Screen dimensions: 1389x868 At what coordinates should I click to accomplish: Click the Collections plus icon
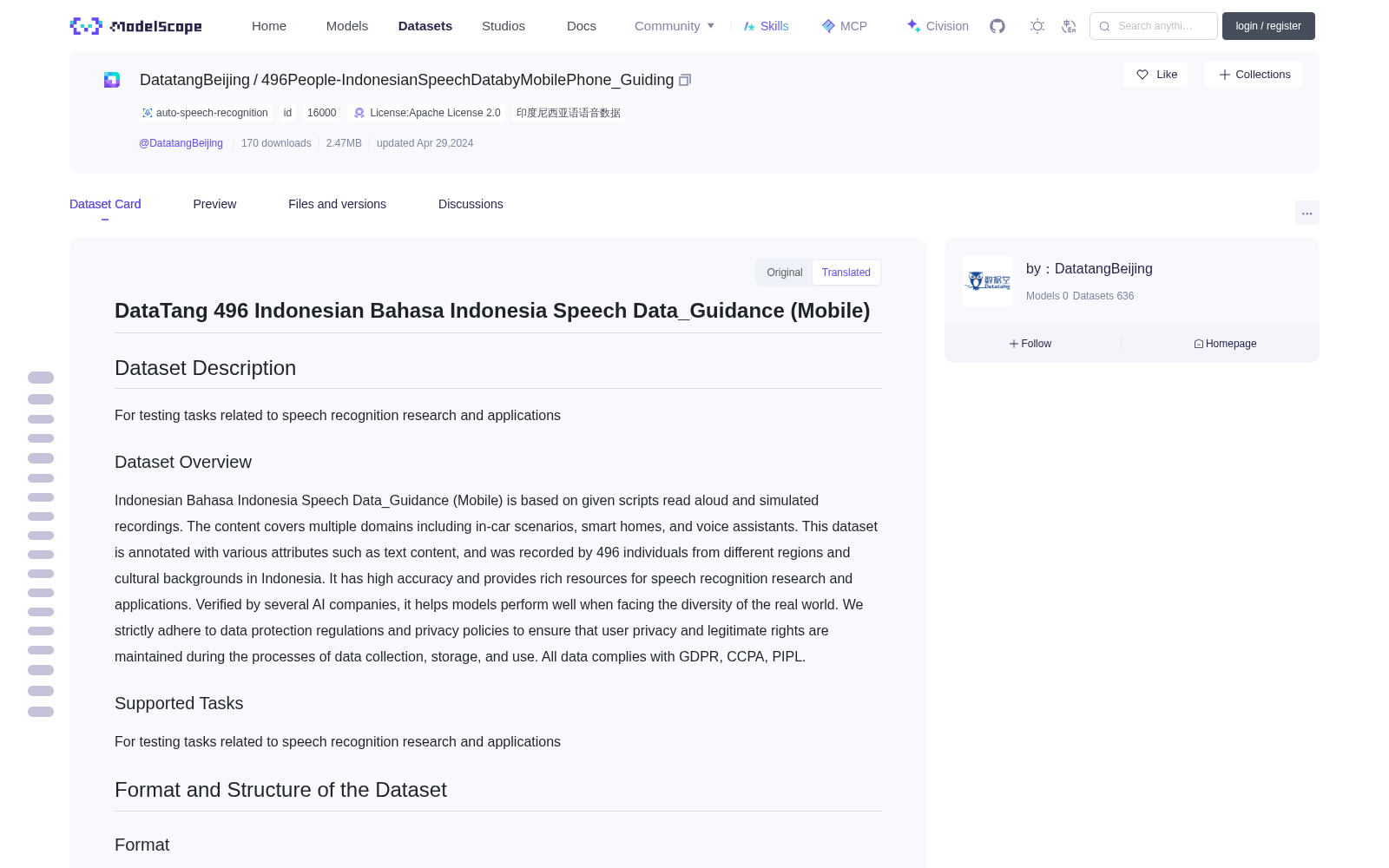[1225, 75]
